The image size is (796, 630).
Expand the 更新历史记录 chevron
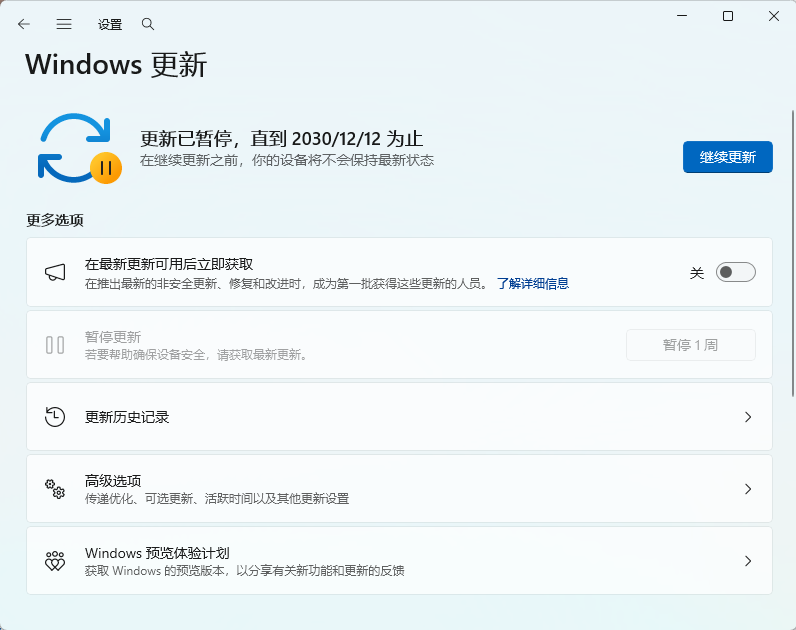pyautogui.click(x=747, y=417)
